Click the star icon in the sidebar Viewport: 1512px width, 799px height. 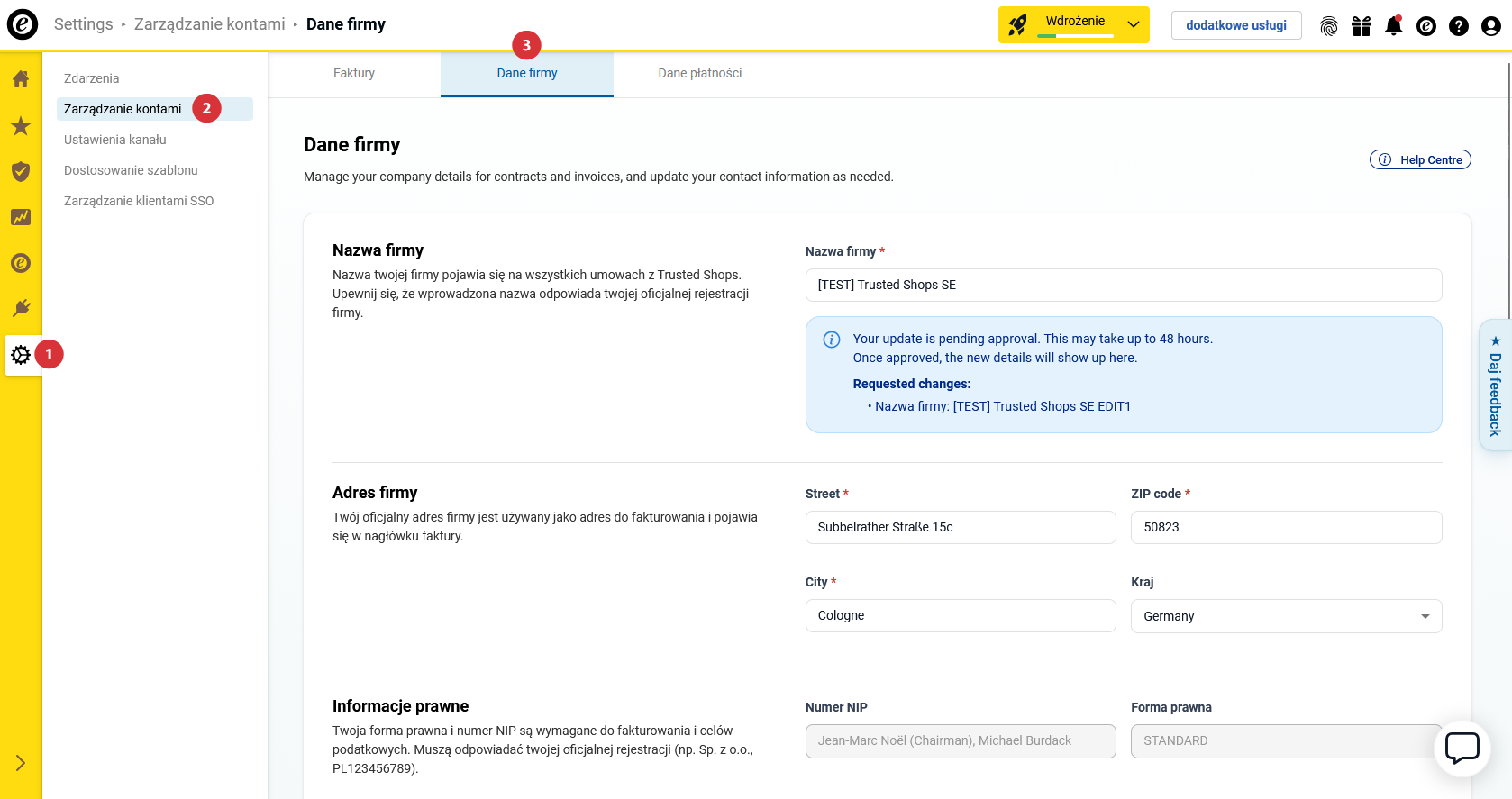(21, 126)
